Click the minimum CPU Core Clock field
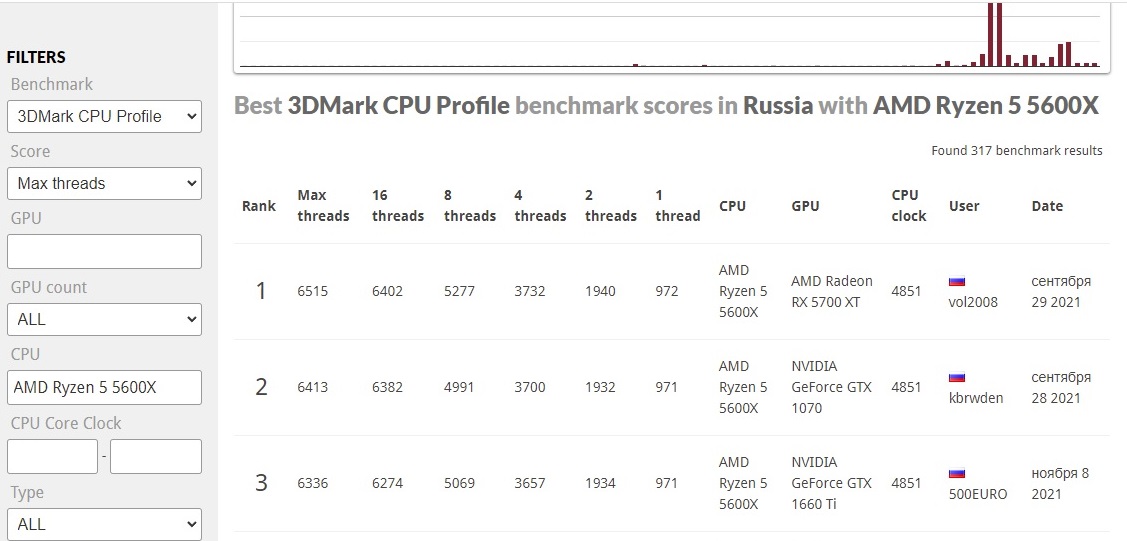Screen dimensions: 1127x541 (52, 456)
